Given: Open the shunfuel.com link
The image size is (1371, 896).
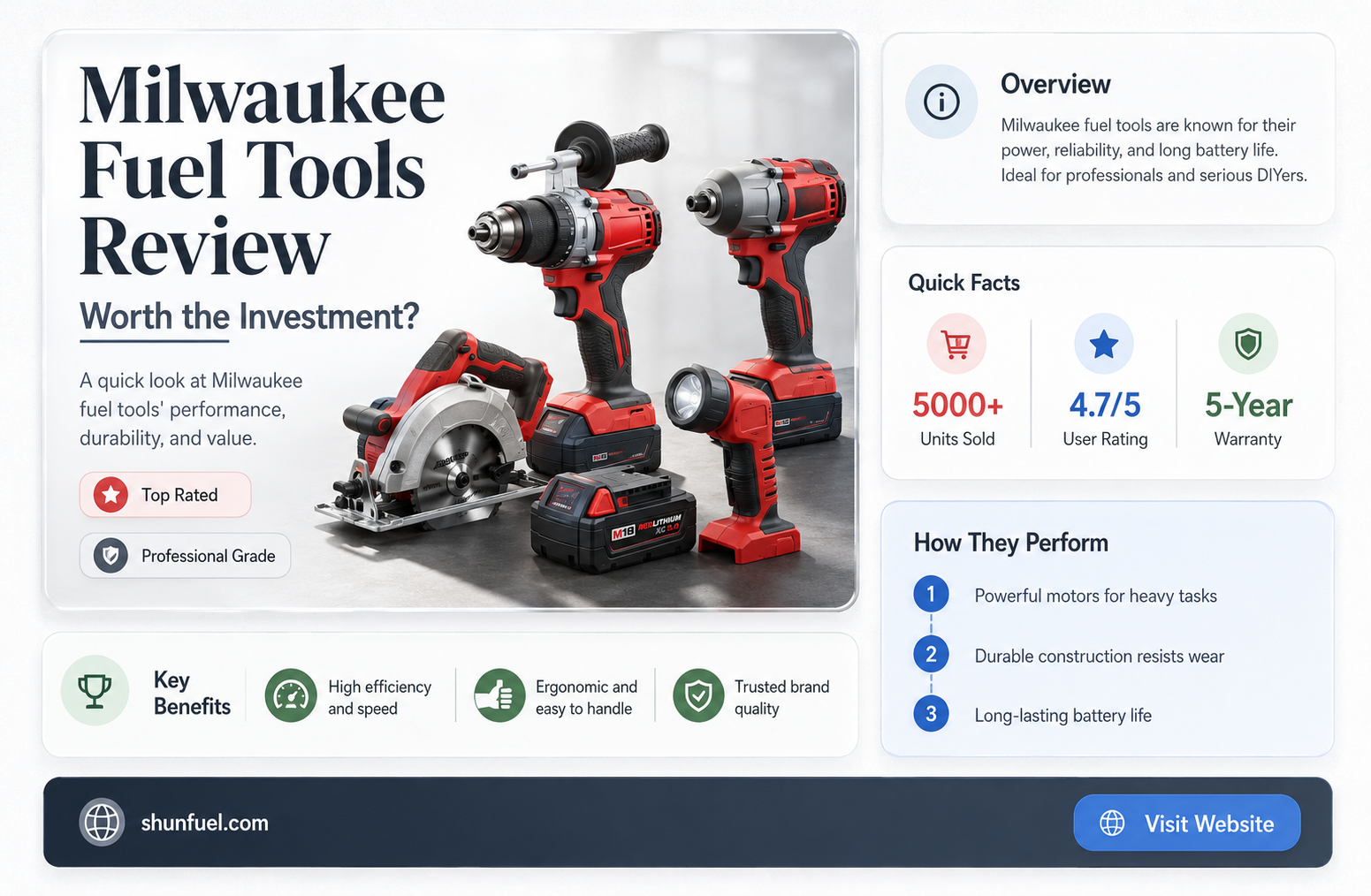Looking at the screenshot, I should point(204,823).
